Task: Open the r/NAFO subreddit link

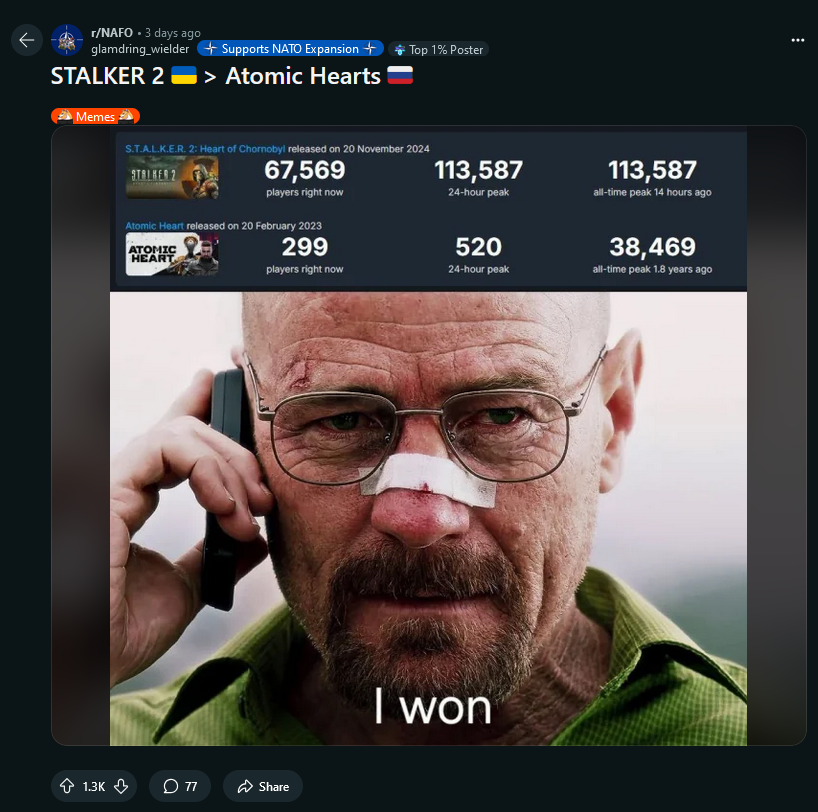Action: (112, 33)
